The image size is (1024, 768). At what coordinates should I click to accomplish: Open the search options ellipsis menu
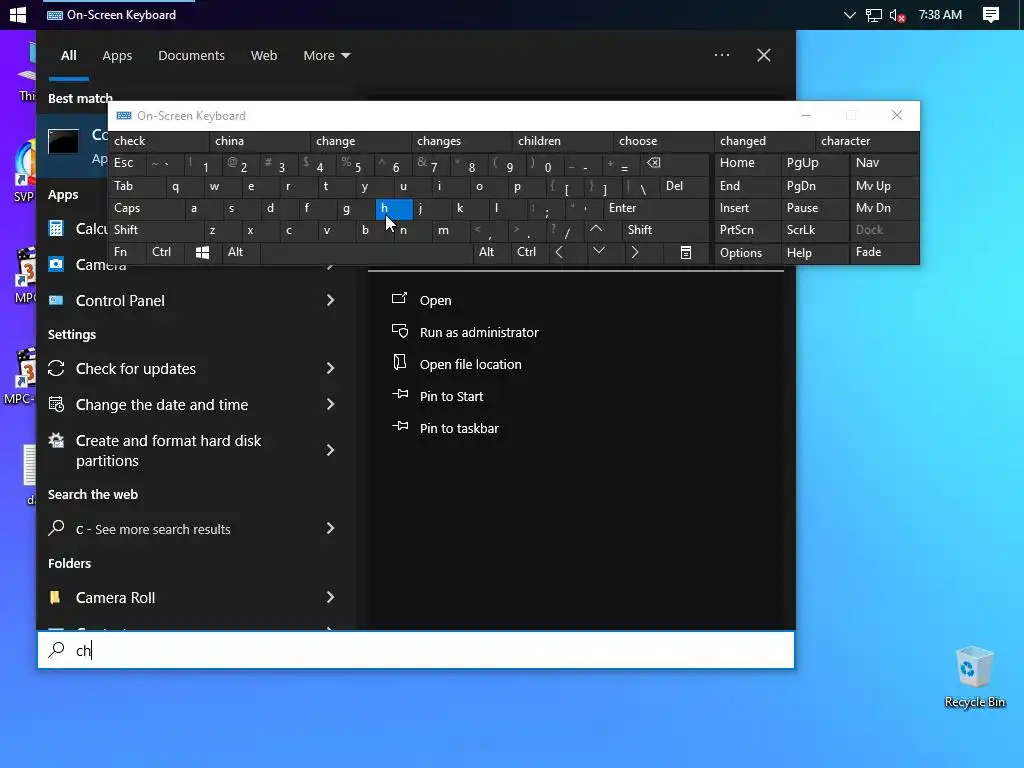[722, 55]
